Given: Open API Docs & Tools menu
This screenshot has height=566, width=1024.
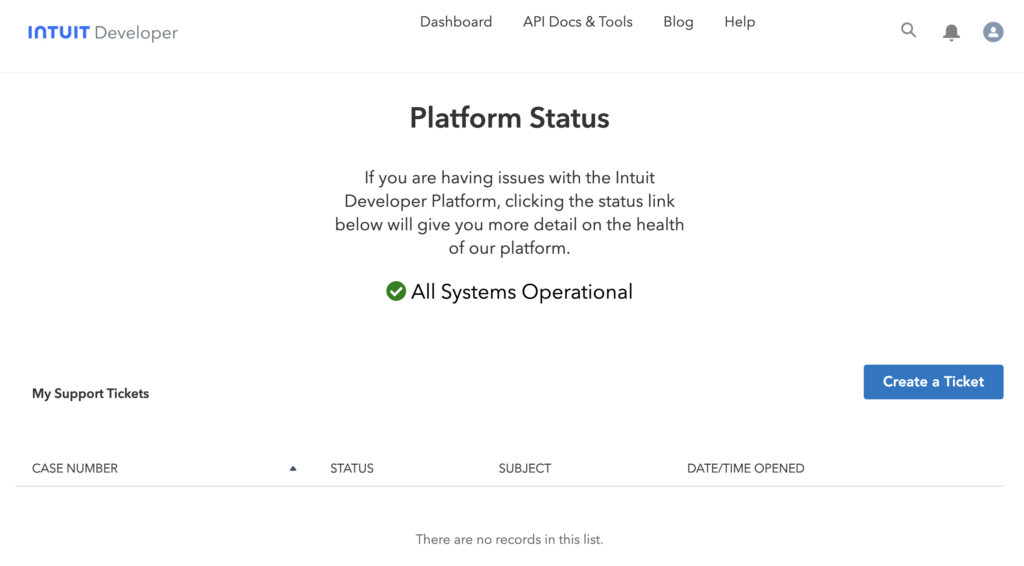Looking at the screenshot, I should point(577,22).
